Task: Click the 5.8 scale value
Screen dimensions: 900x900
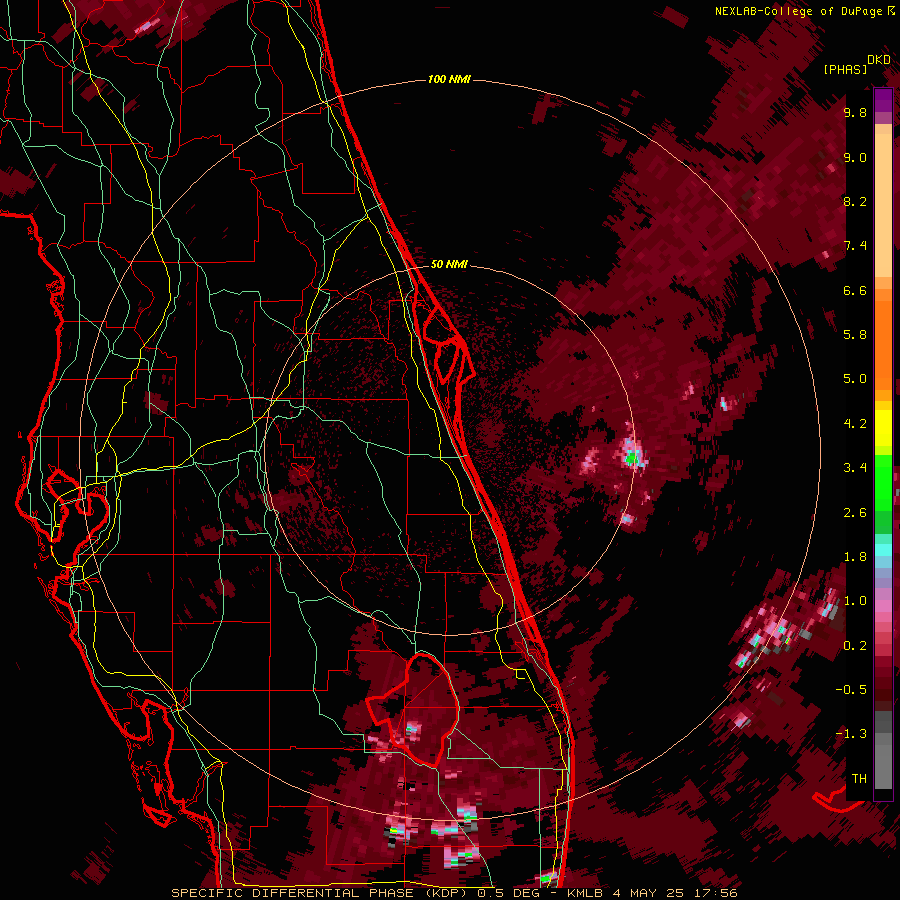Action: pos(855,335)
